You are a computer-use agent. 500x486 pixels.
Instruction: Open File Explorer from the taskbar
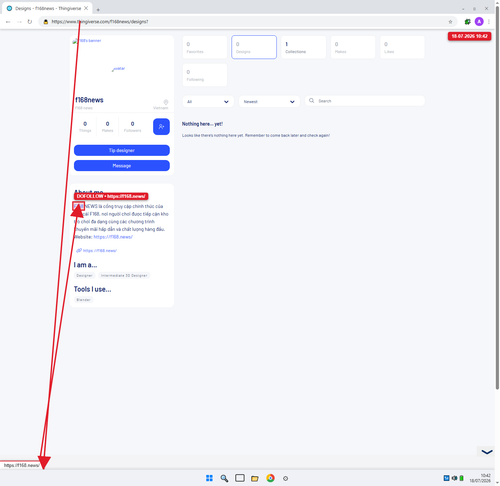pos(255,478)
